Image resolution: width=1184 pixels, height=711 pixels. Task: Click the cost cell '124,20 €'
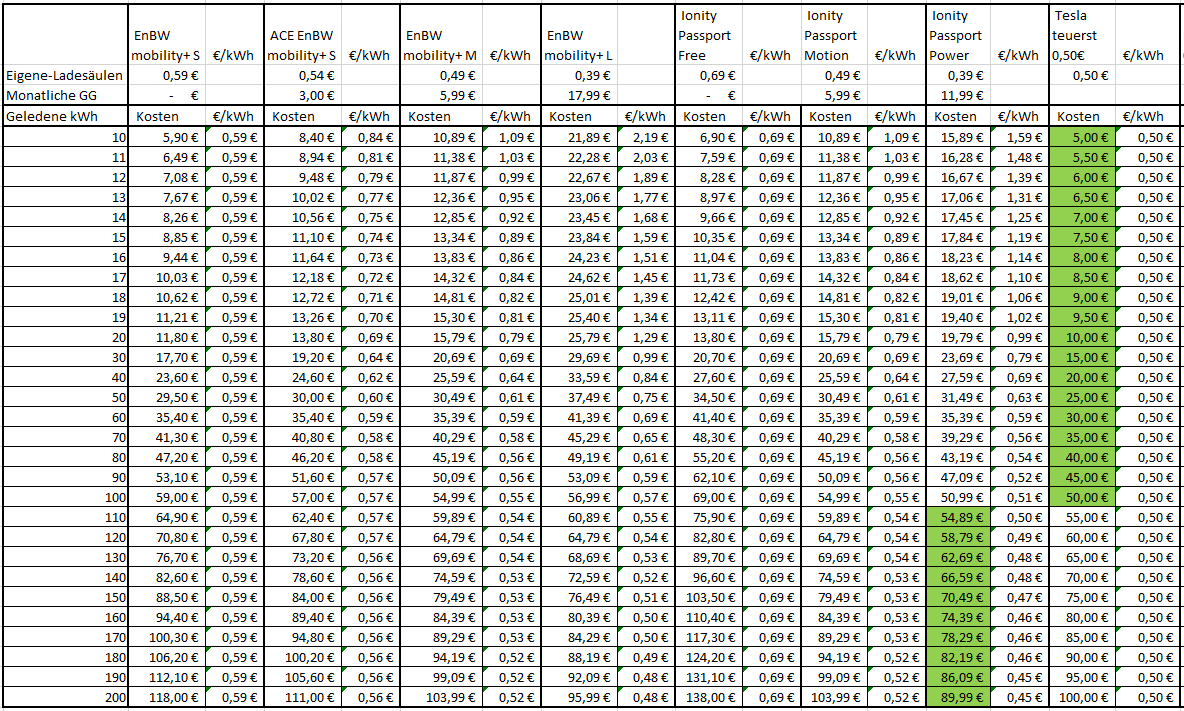click(709, 657)
